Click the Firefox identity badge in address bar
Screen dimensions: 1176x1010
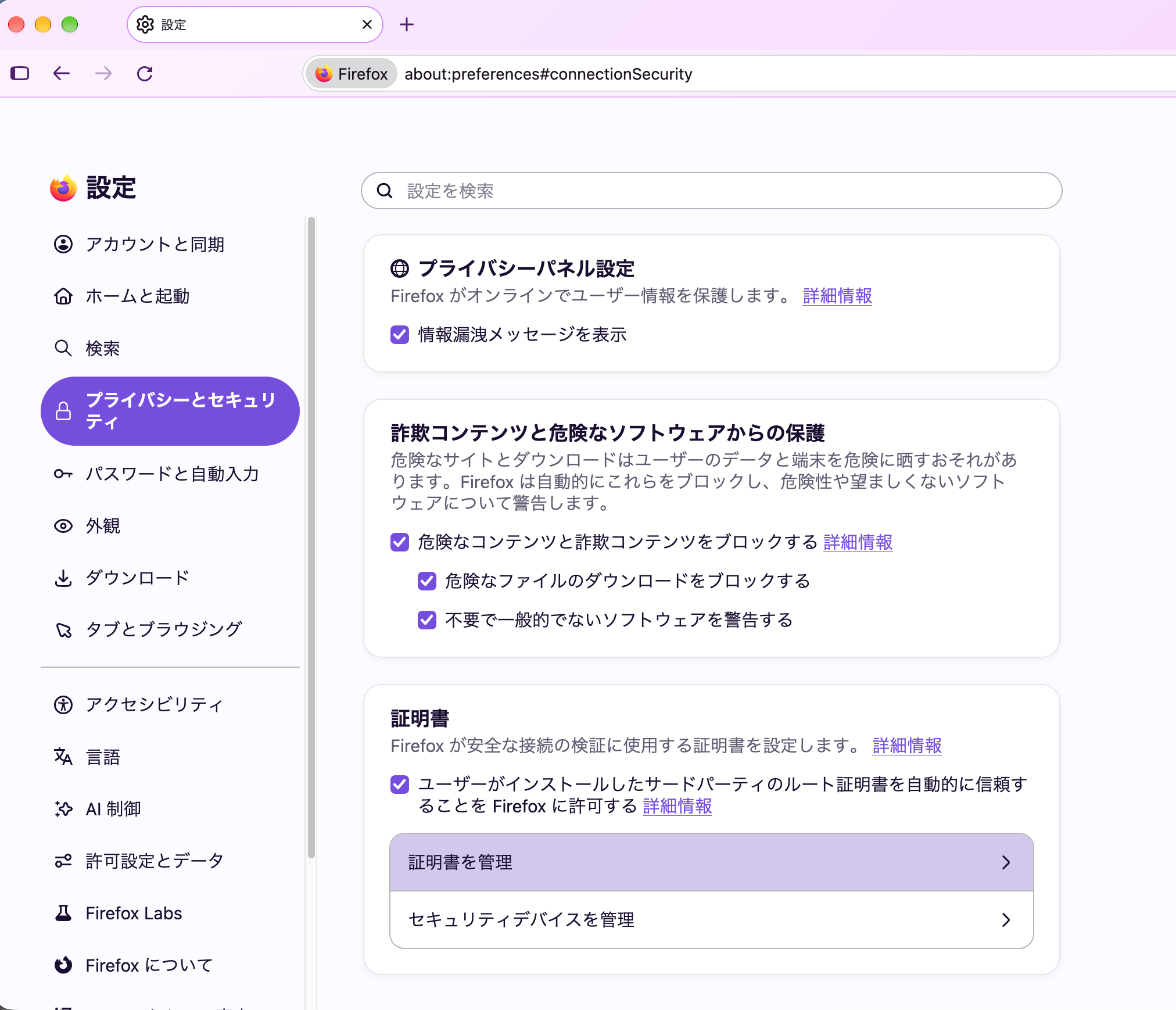pyautogui.click(x=352, y=74)
